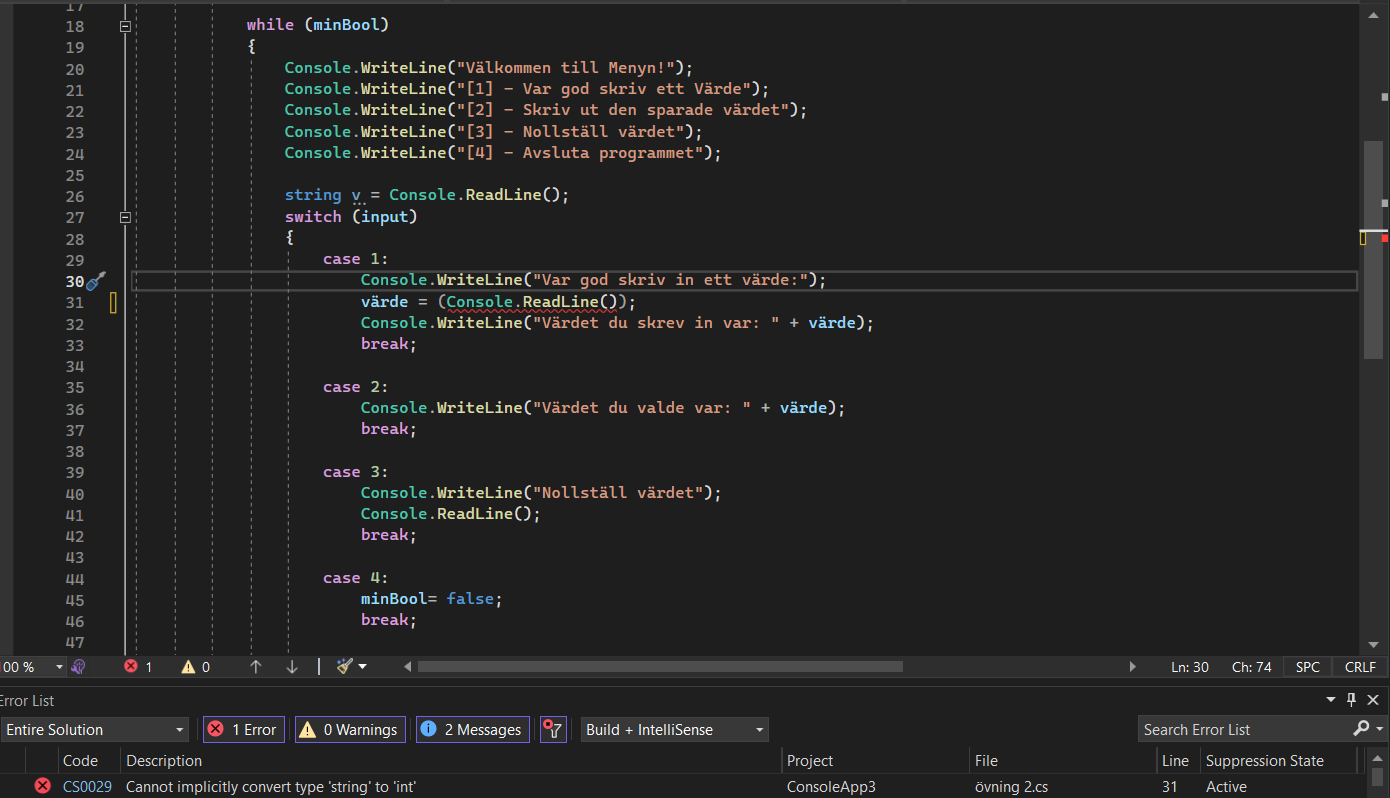Toggle the 0 Warnings filter button
The image size is (1390, 798).
[350, 730]
